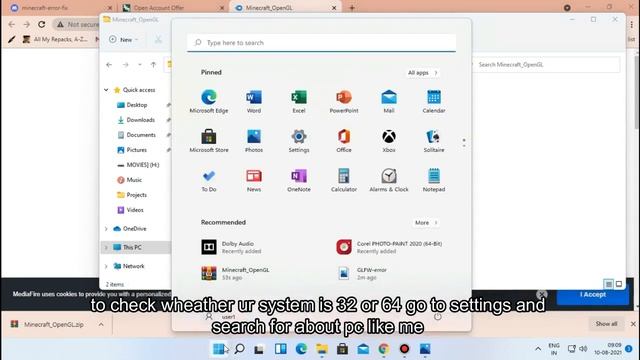The height and width of the screenshot is (360, 640).
Task: Open the taskbar Search icon
Action: [240, 349]
